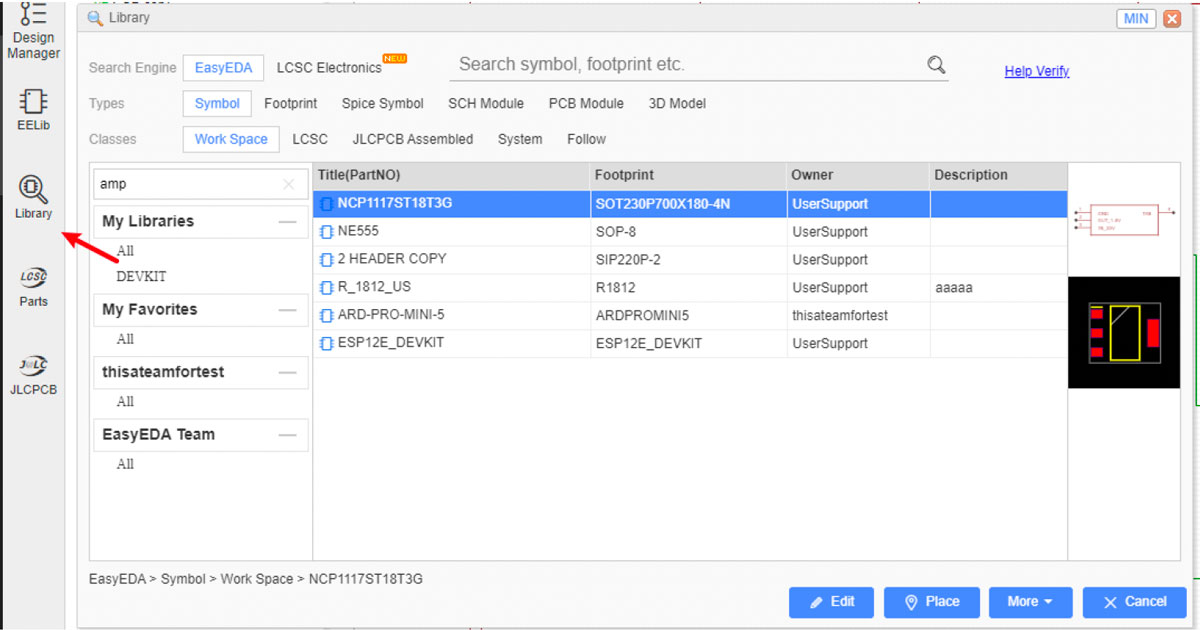Viewport: 1200px width, 630px height.
Task: Select All under thisateamfortest
Action: [125, 401]
